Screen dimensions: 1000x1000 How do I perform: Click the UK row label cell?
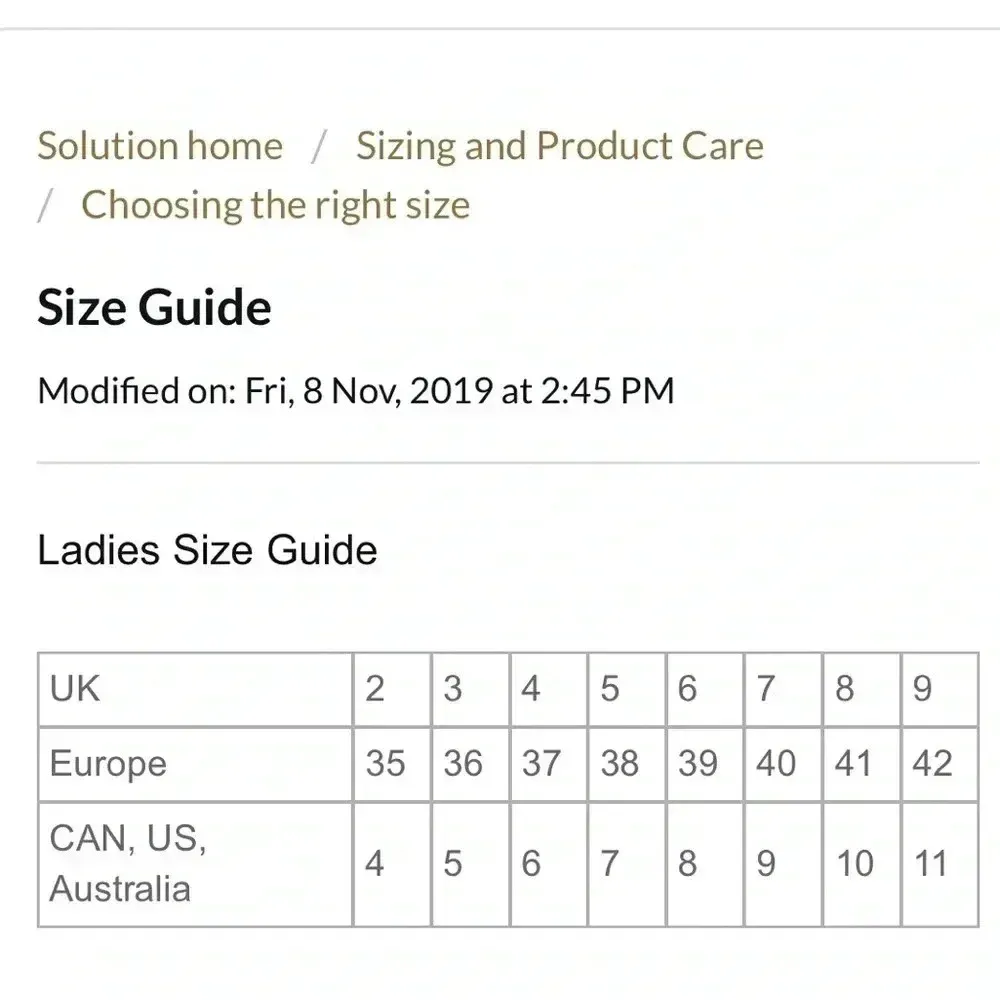pyautogui.click(x=195, y=689)
